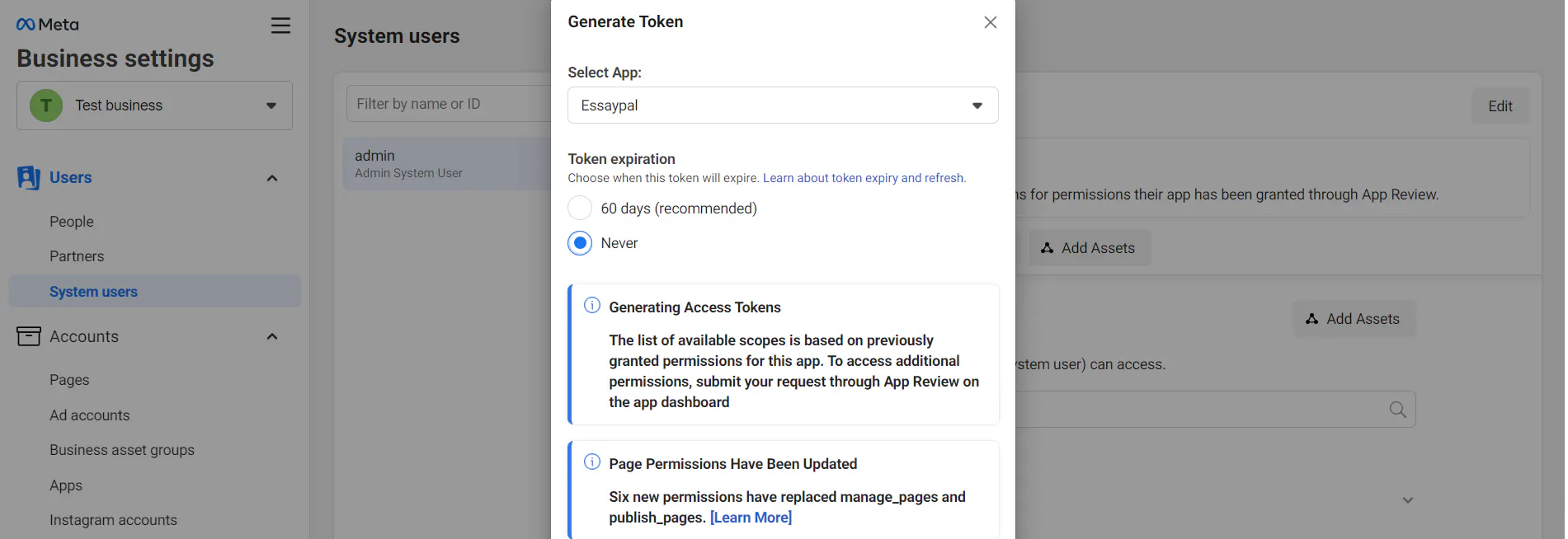Screen dimensions: 1568x539
Task: Select Never token expiration option
Action: pos(580,243)
